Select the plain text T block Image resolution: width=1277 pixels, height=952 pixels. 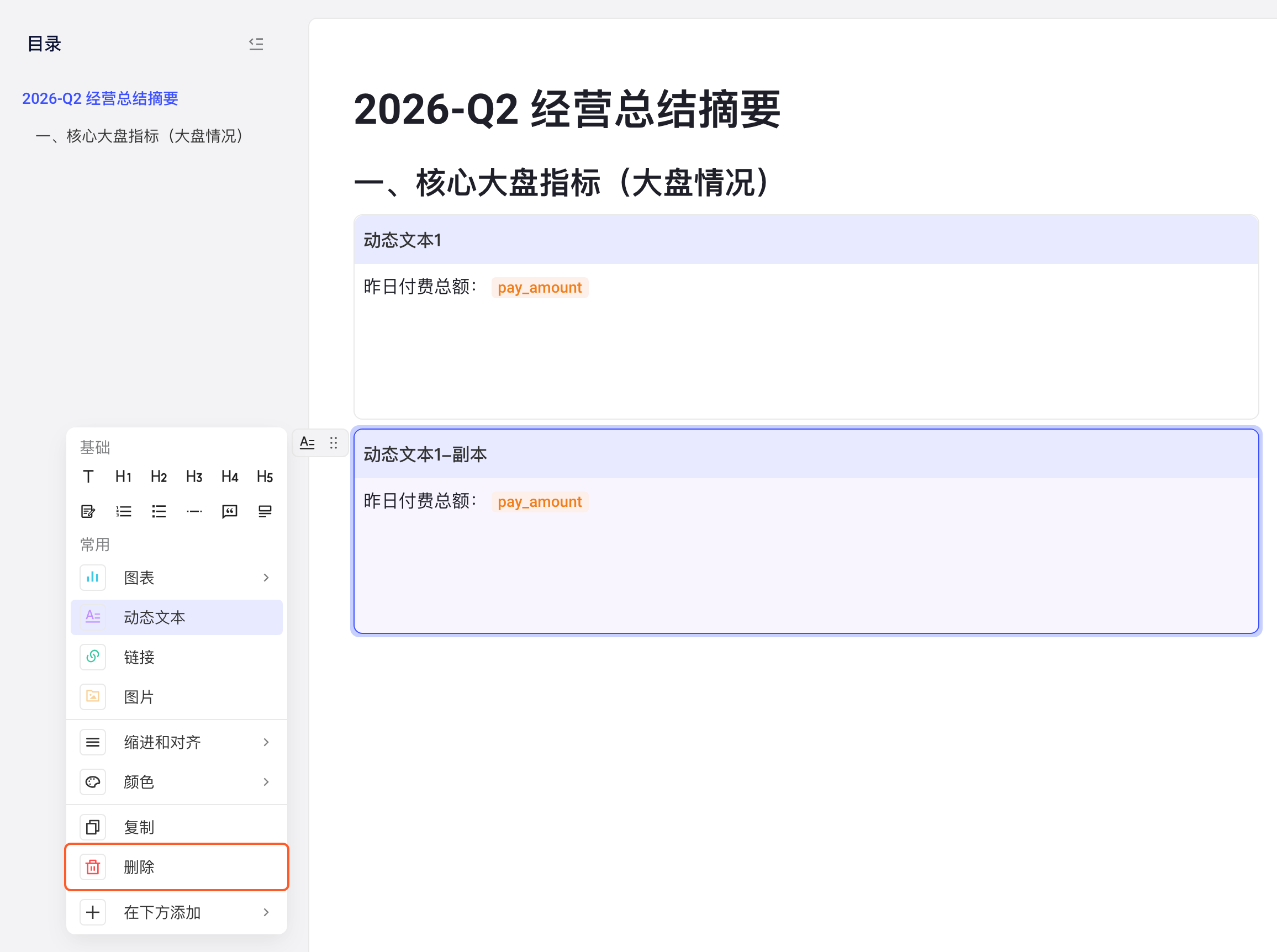pos(88,477)
